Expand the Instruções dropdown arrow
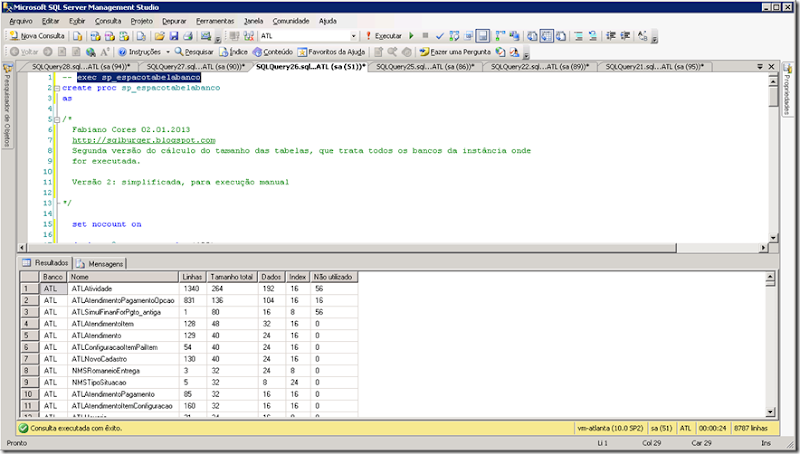 tap(168, 52)
